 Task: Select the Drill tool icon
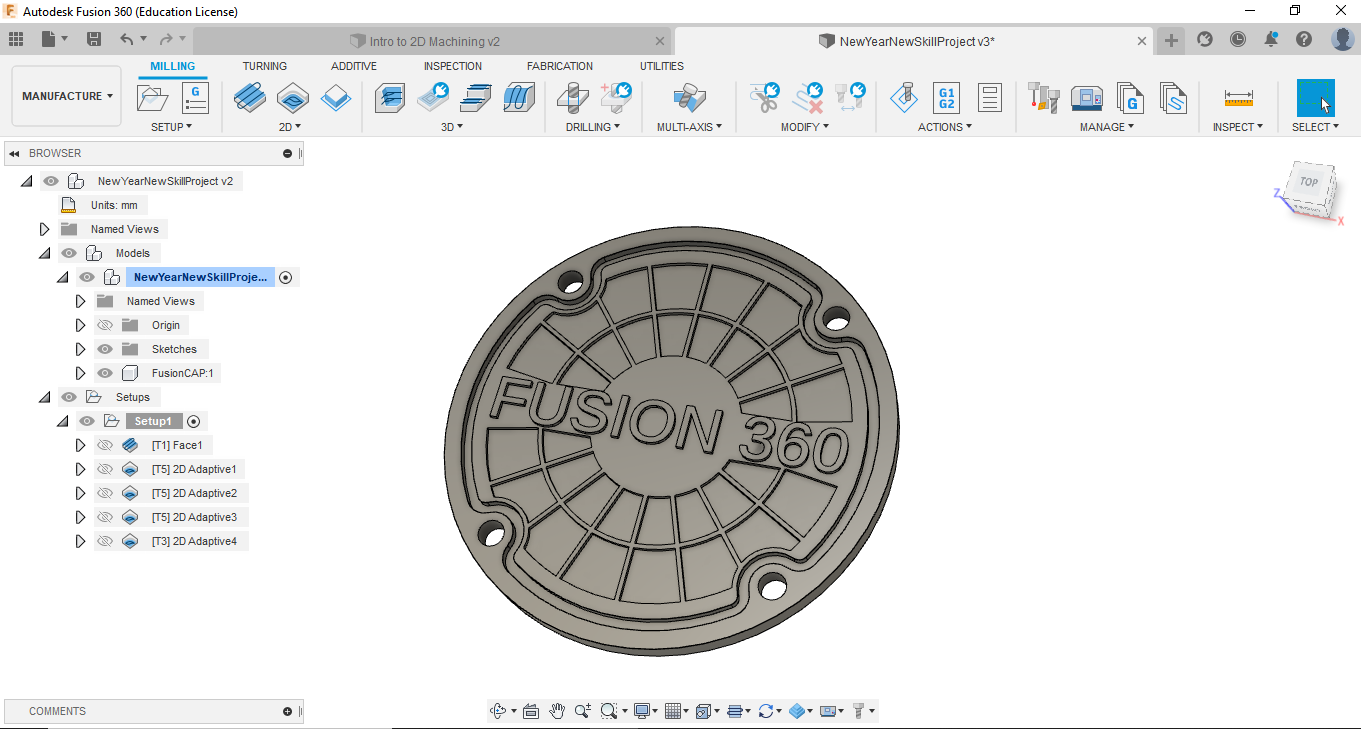(573, 98)
